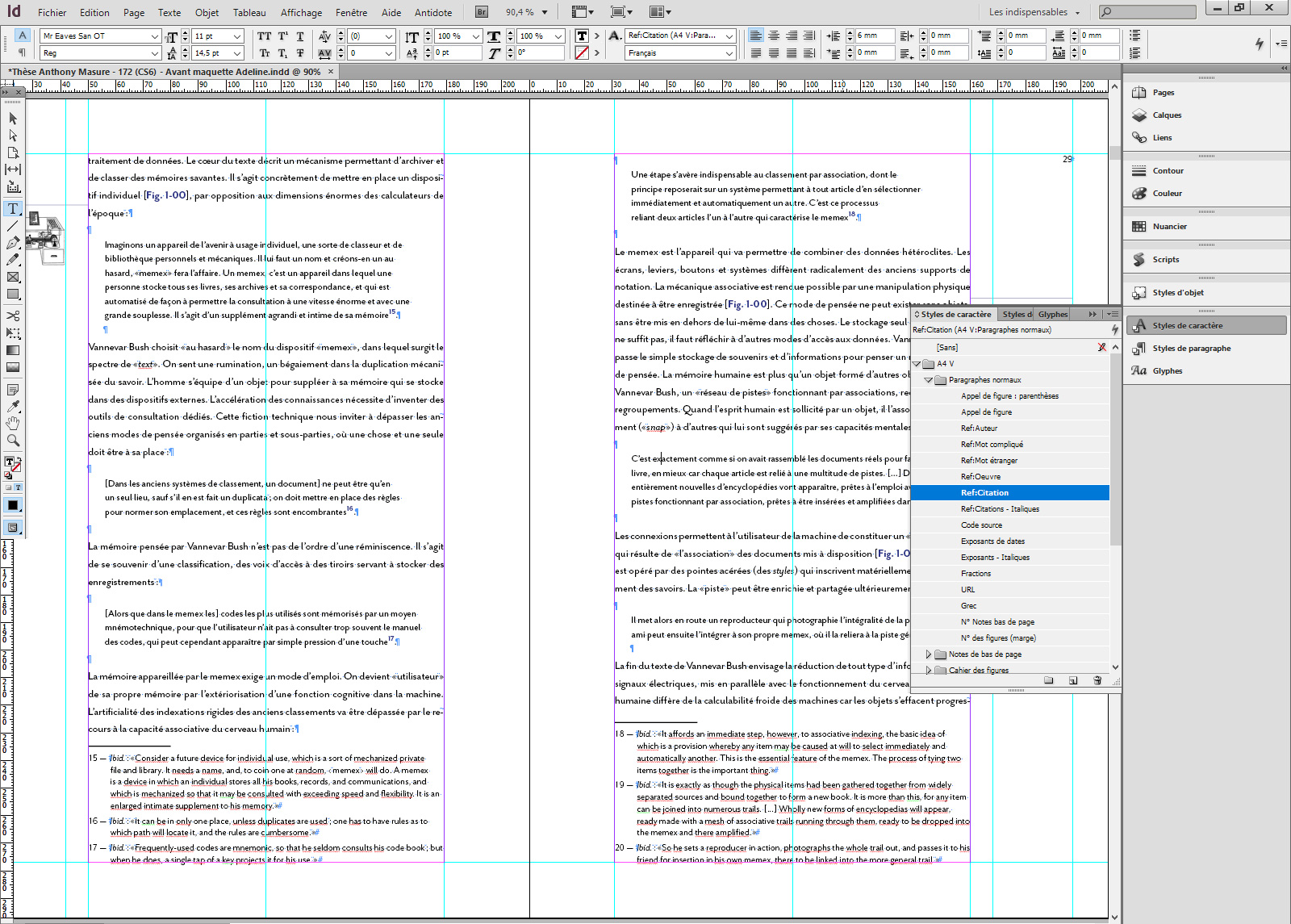The height and width of the screenshot is (924, 1291).
Task: Select the Gradient Swatch tool
Action: point(13,350)
